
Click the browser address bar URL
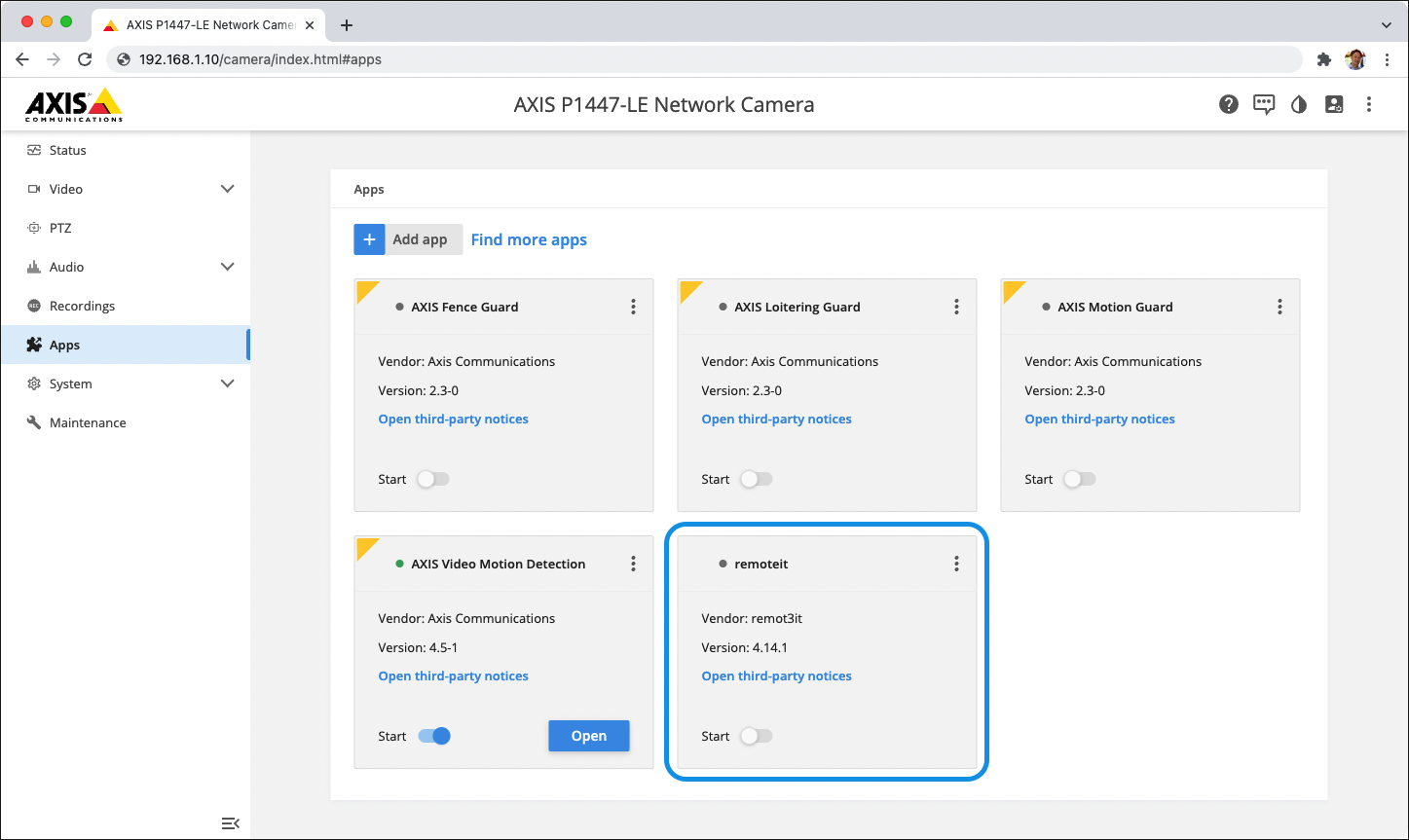pyautogui.click(x=260, y=59)
